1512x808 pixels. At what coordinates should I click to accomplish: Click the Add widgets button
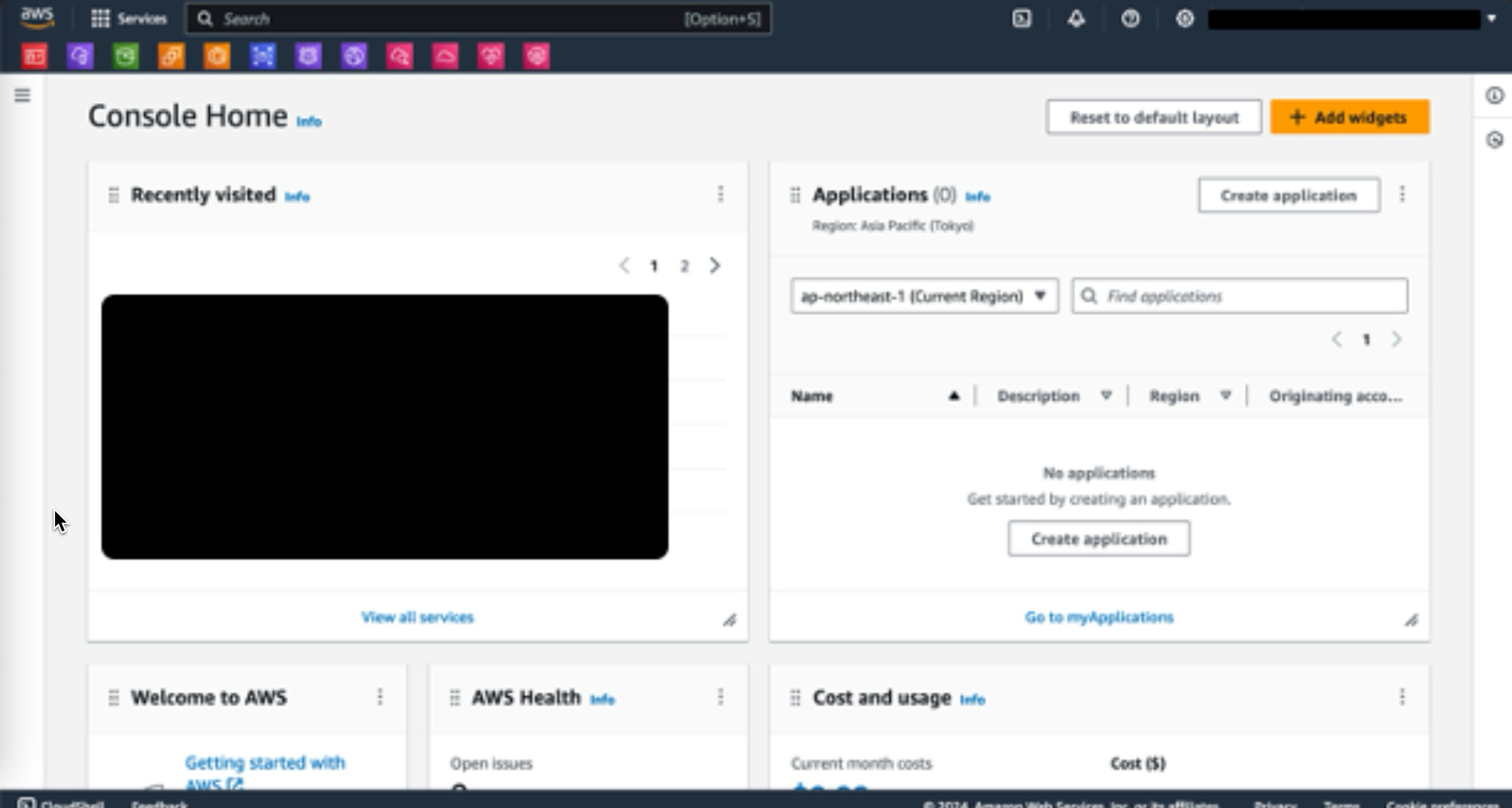tap(1350, 117)
